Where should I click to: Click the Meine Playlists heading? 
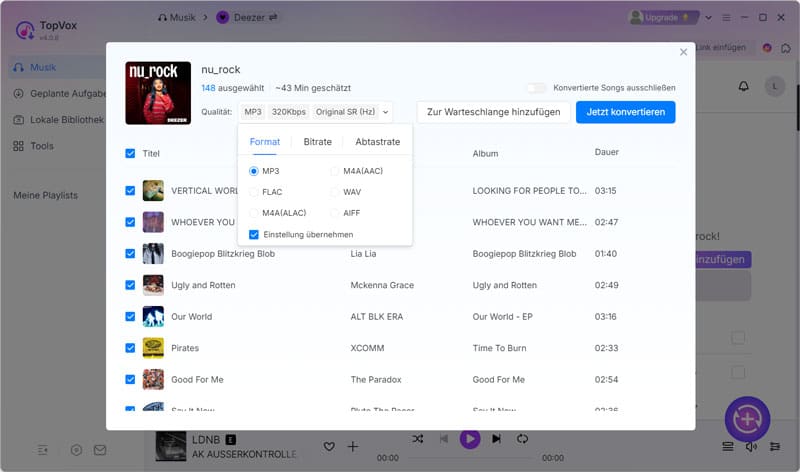click(45, 195)
